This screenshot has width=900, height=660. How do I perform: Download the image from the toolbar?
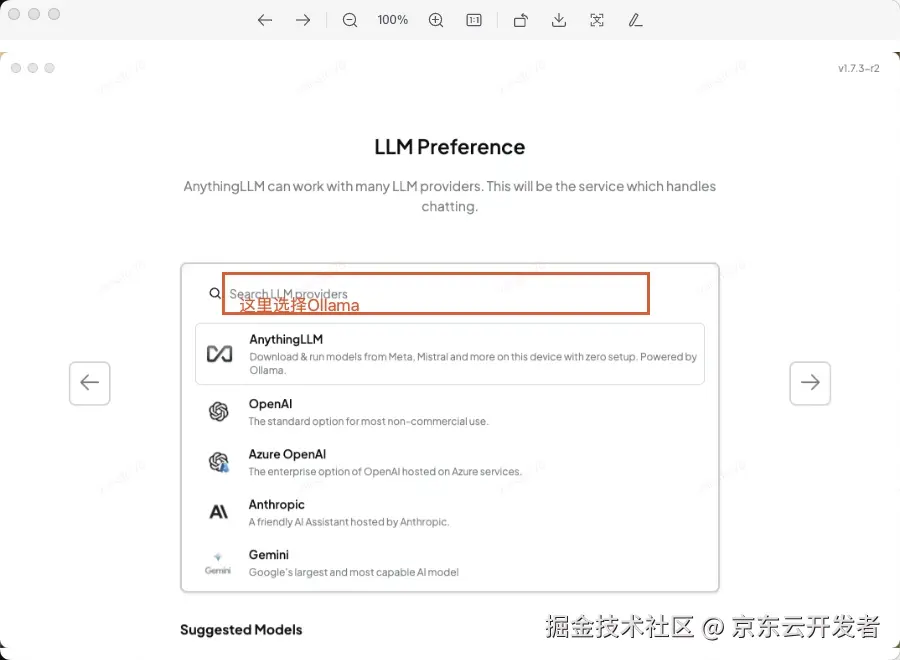(x=558, y=20)
